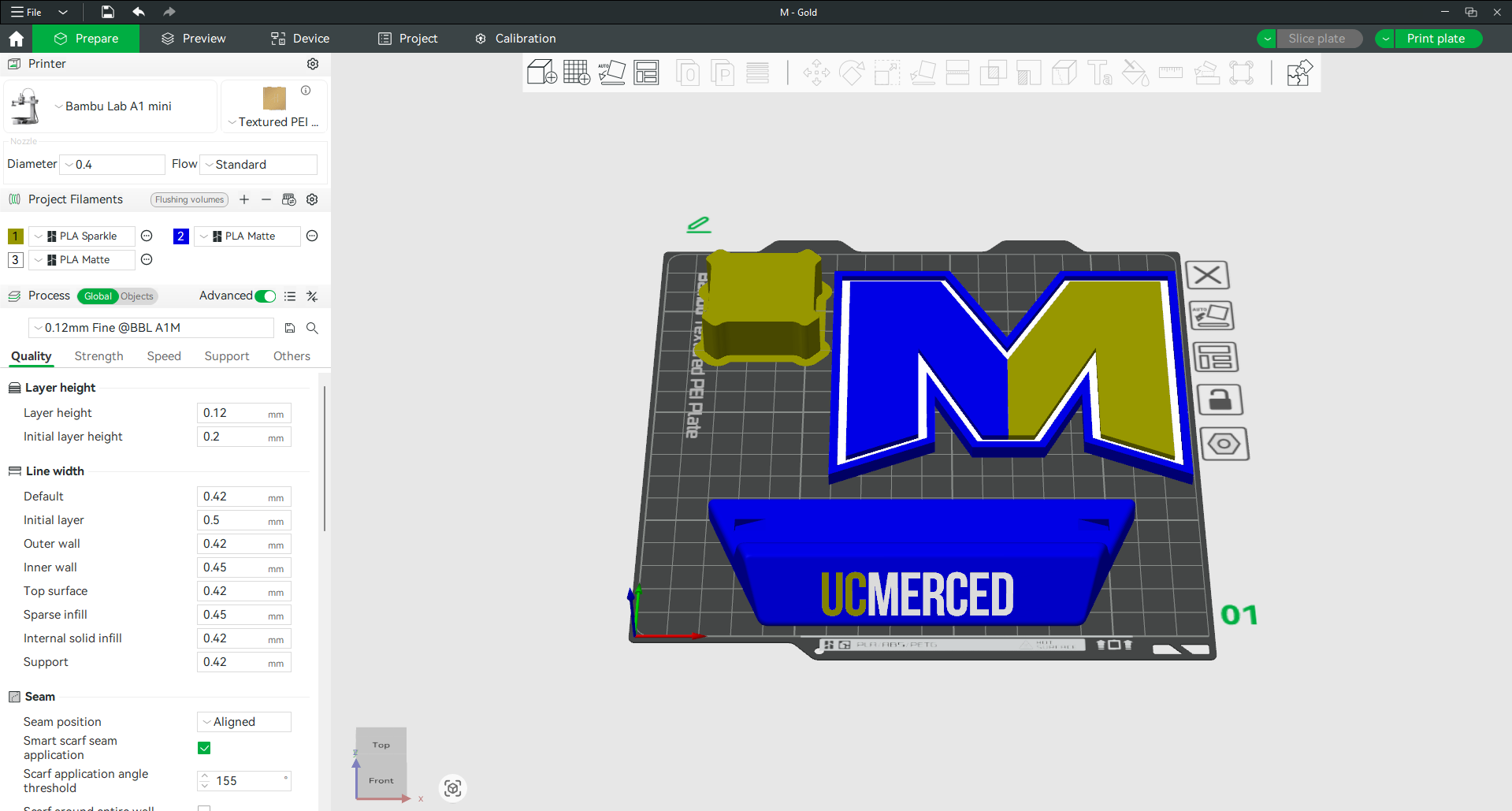
Task: Open filament 2 PLA Matte dropdown
Action: [x=247, y=236]
